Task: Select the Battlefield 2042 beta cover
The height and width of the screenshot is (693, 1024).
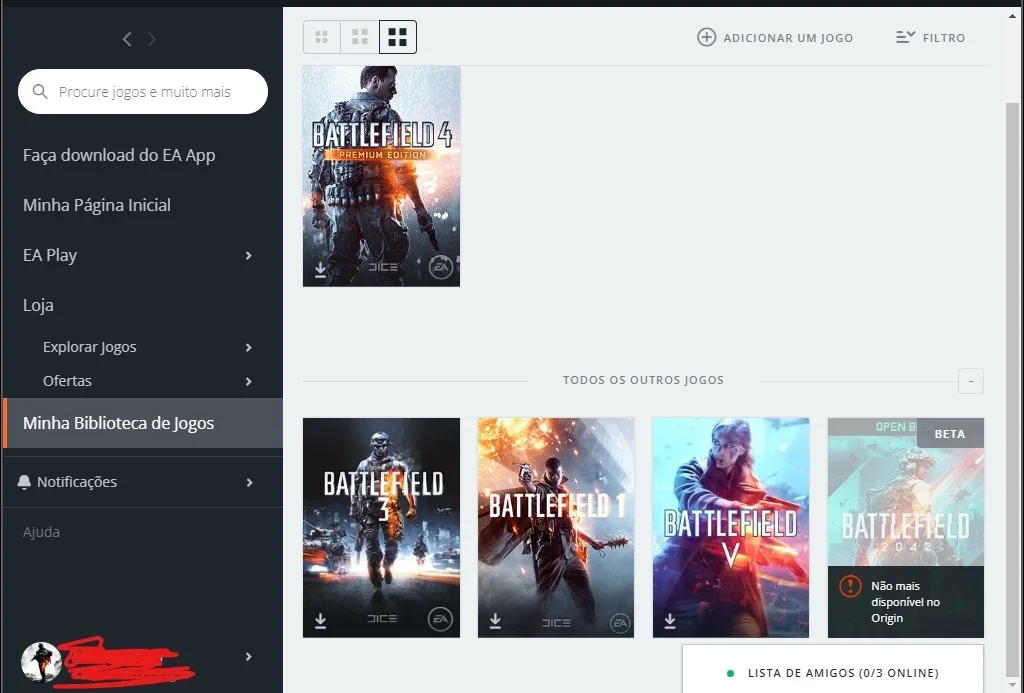Action: [x=906, y=528]
